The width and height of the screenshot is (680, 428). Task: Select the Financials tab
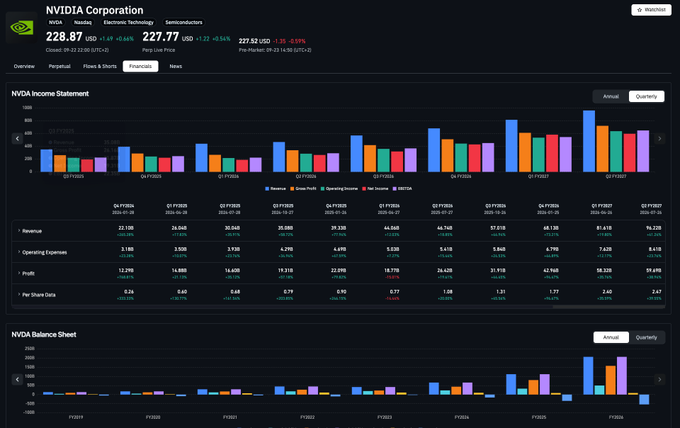[x=141, y=66]
